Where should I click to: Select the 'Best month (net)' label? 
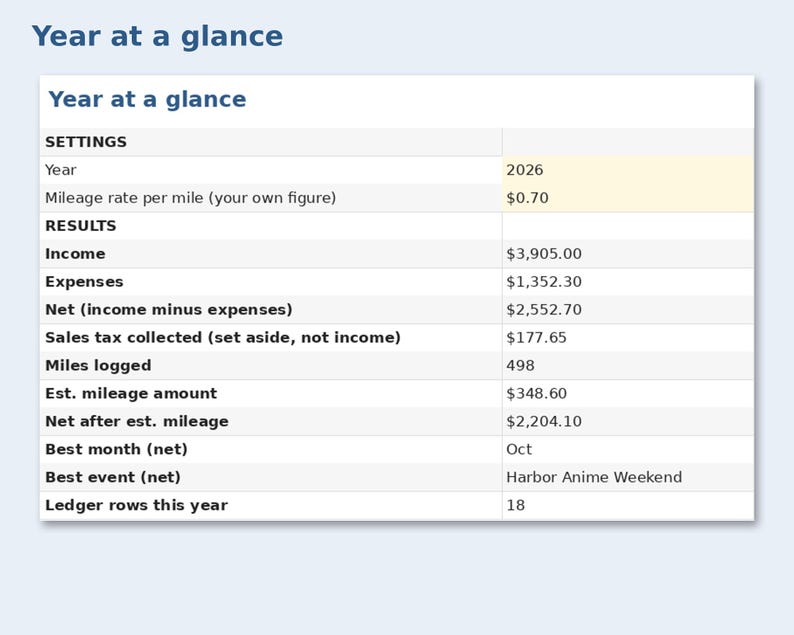(116, 449)
